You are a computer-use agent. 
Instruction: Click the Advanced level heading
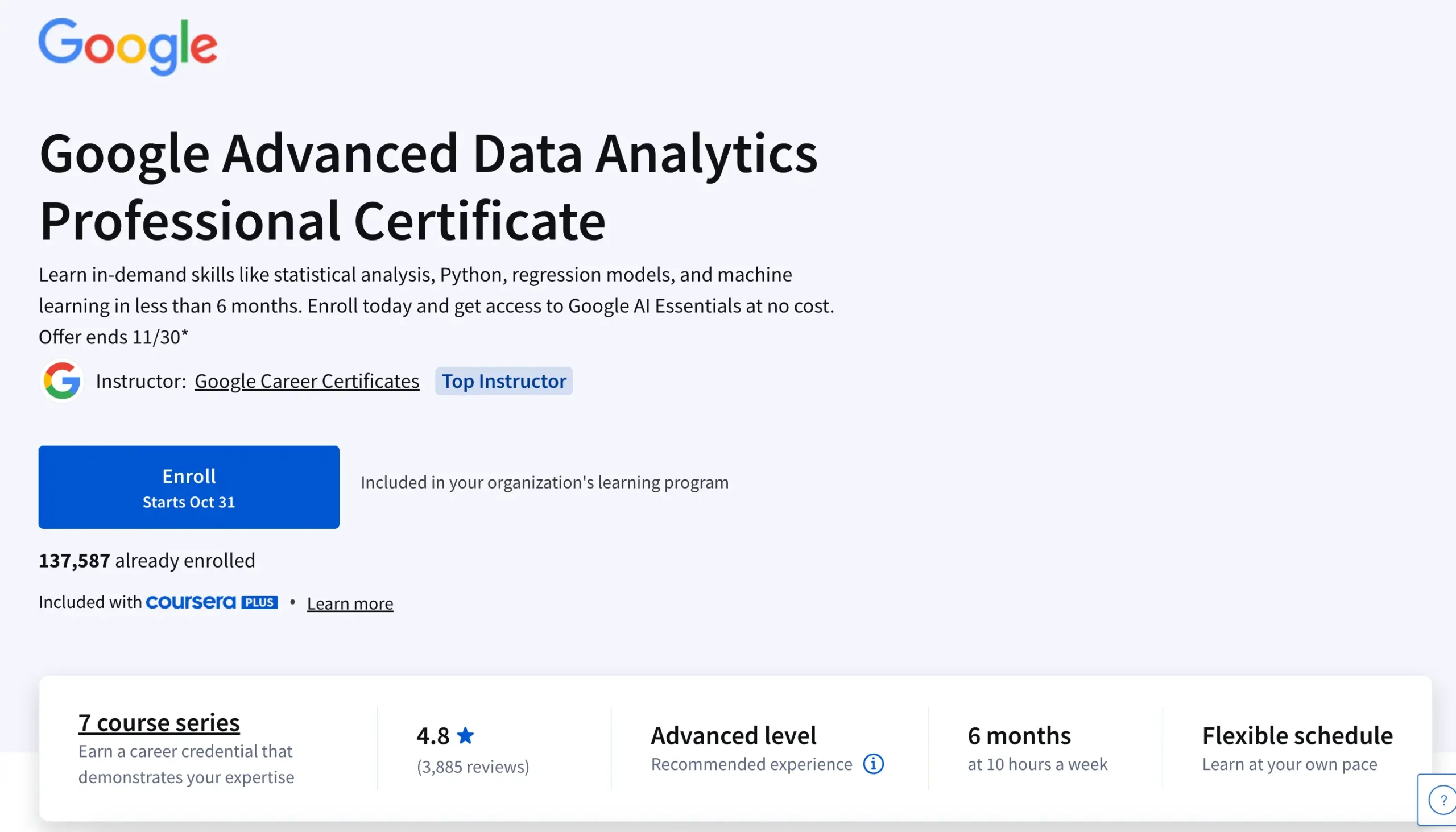point(733,735)
